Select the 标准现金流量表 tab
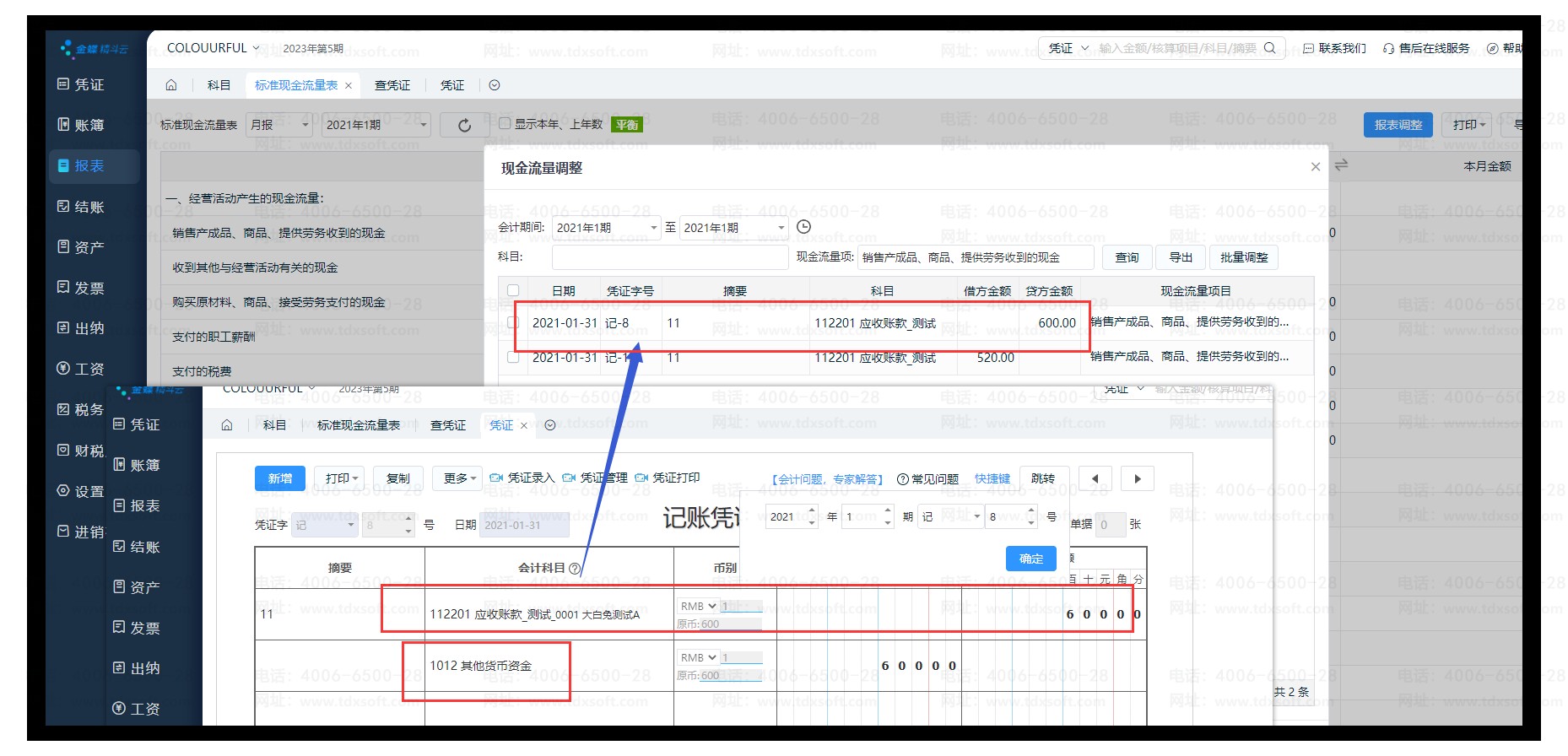Viewport: 1568px width, 756px height. [x=296, y=85]
